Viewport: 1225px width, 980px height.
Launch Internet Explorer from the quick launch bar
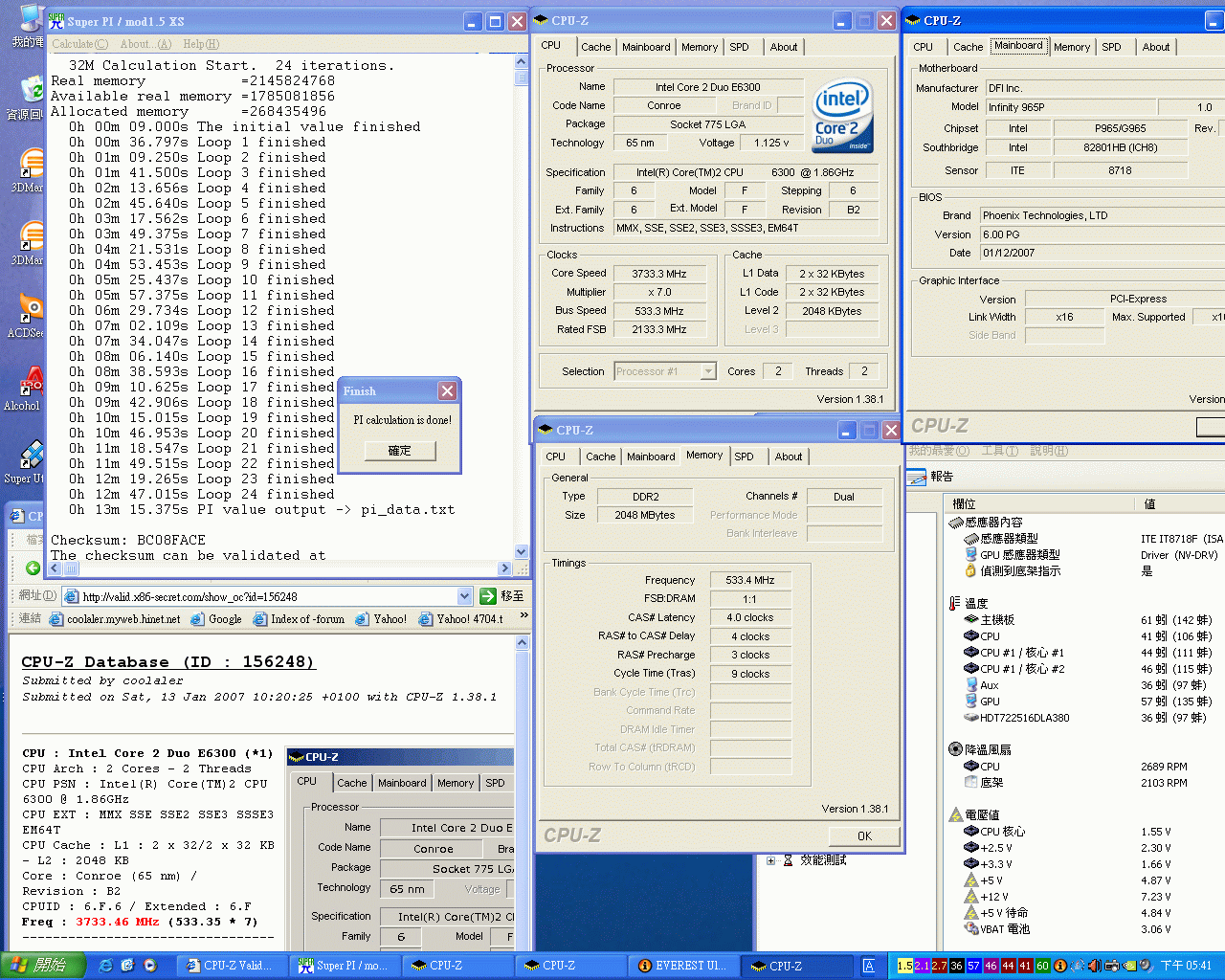pyautogui.click(x=106, y=966)
